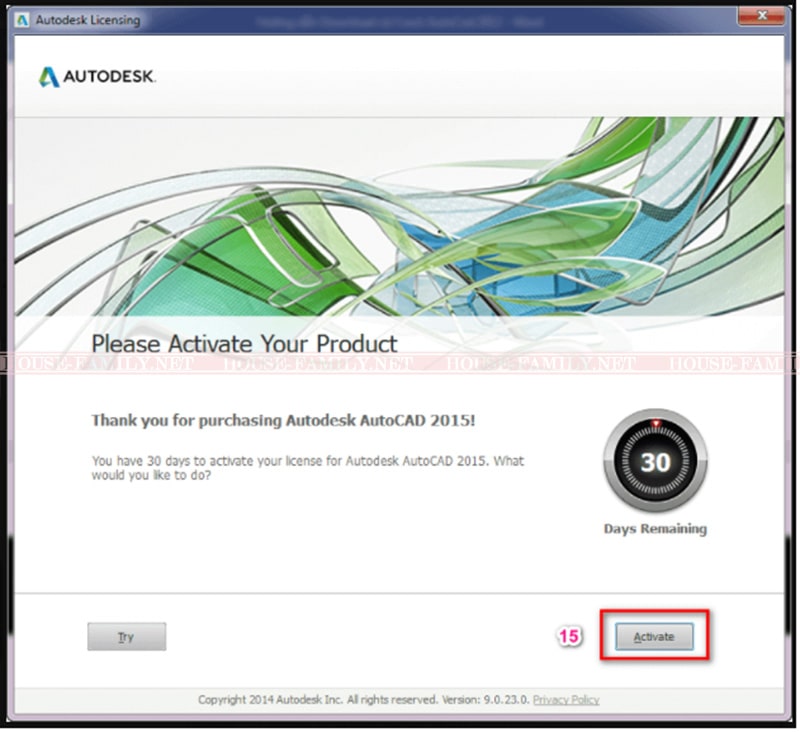Click the AUTODESK wordmark in header

109,77
